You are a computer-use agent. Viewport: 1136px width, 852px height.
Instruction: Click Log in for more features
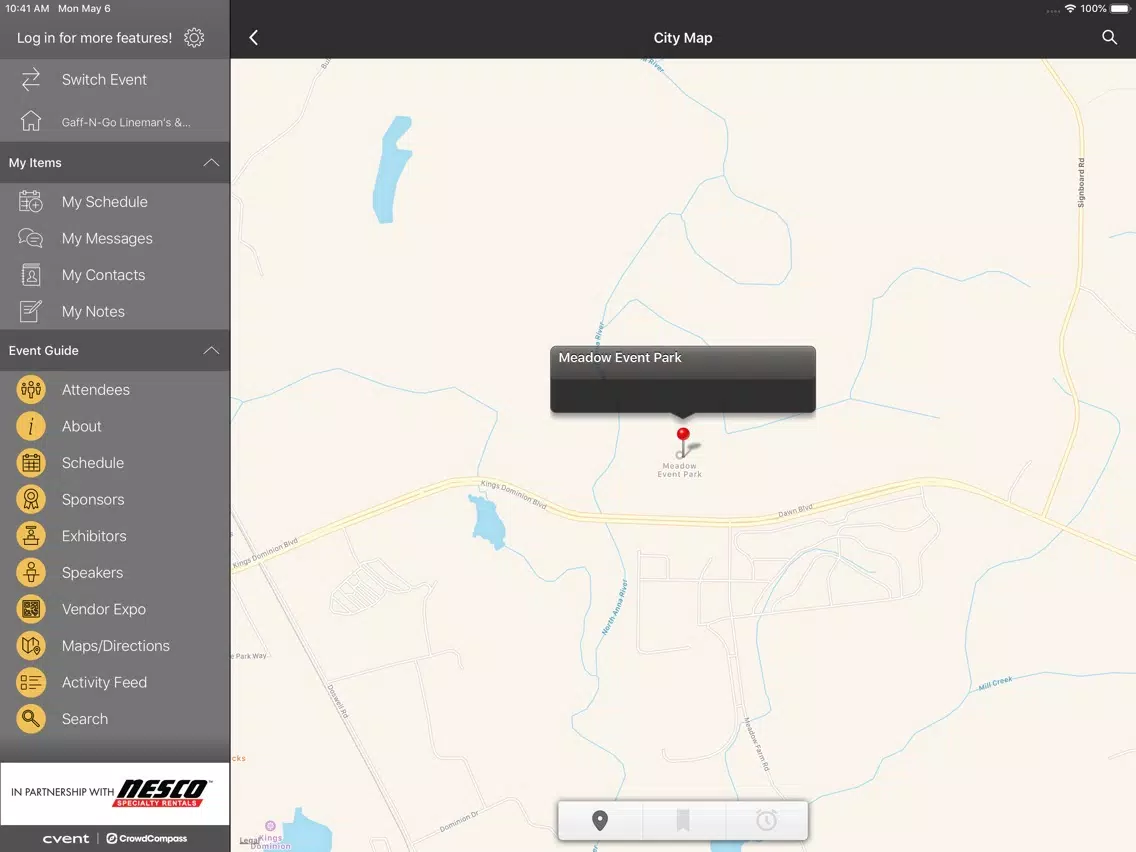[x=94, y=38]
